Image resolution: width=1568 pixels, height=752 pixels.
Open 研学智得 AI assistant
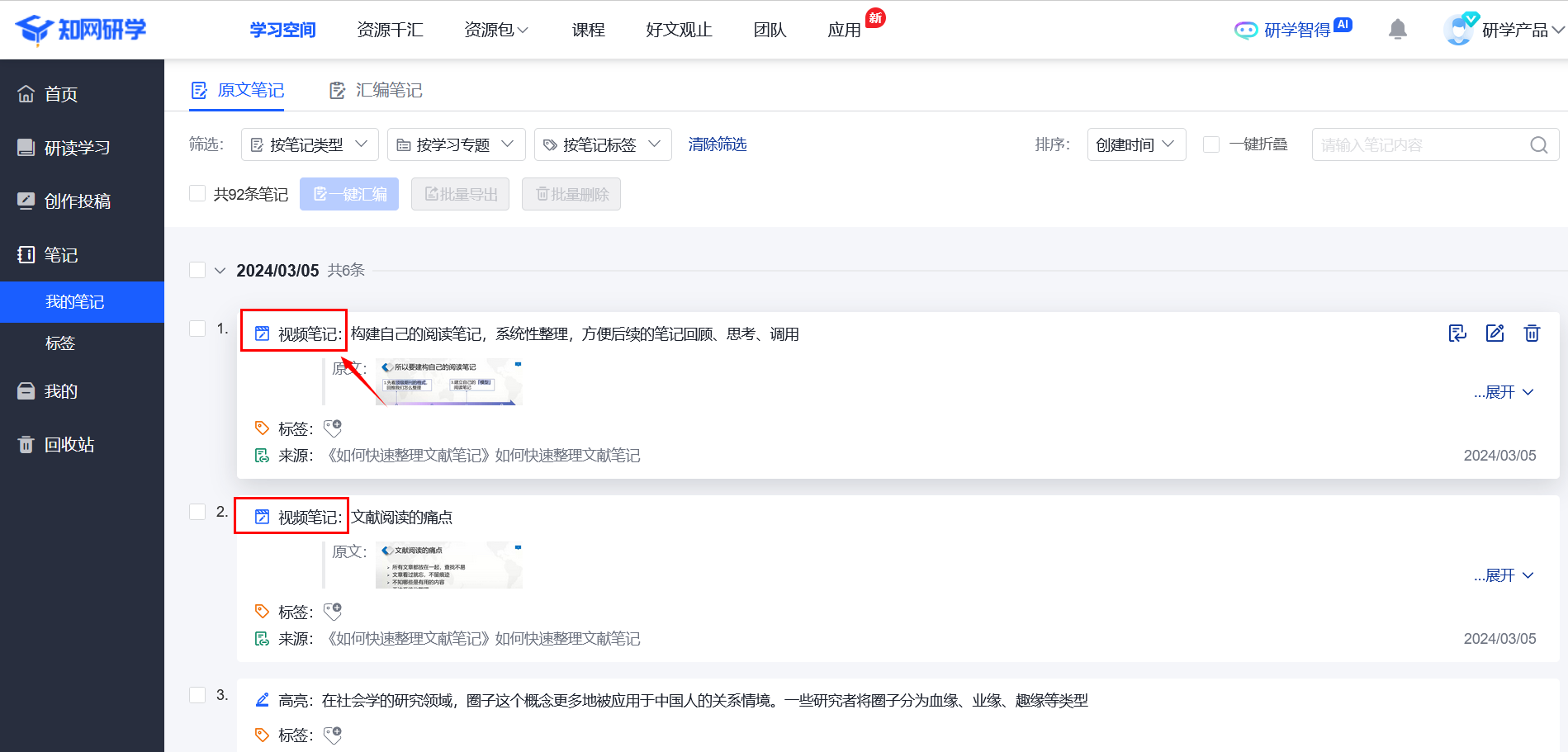click(x=1292, y=30)
